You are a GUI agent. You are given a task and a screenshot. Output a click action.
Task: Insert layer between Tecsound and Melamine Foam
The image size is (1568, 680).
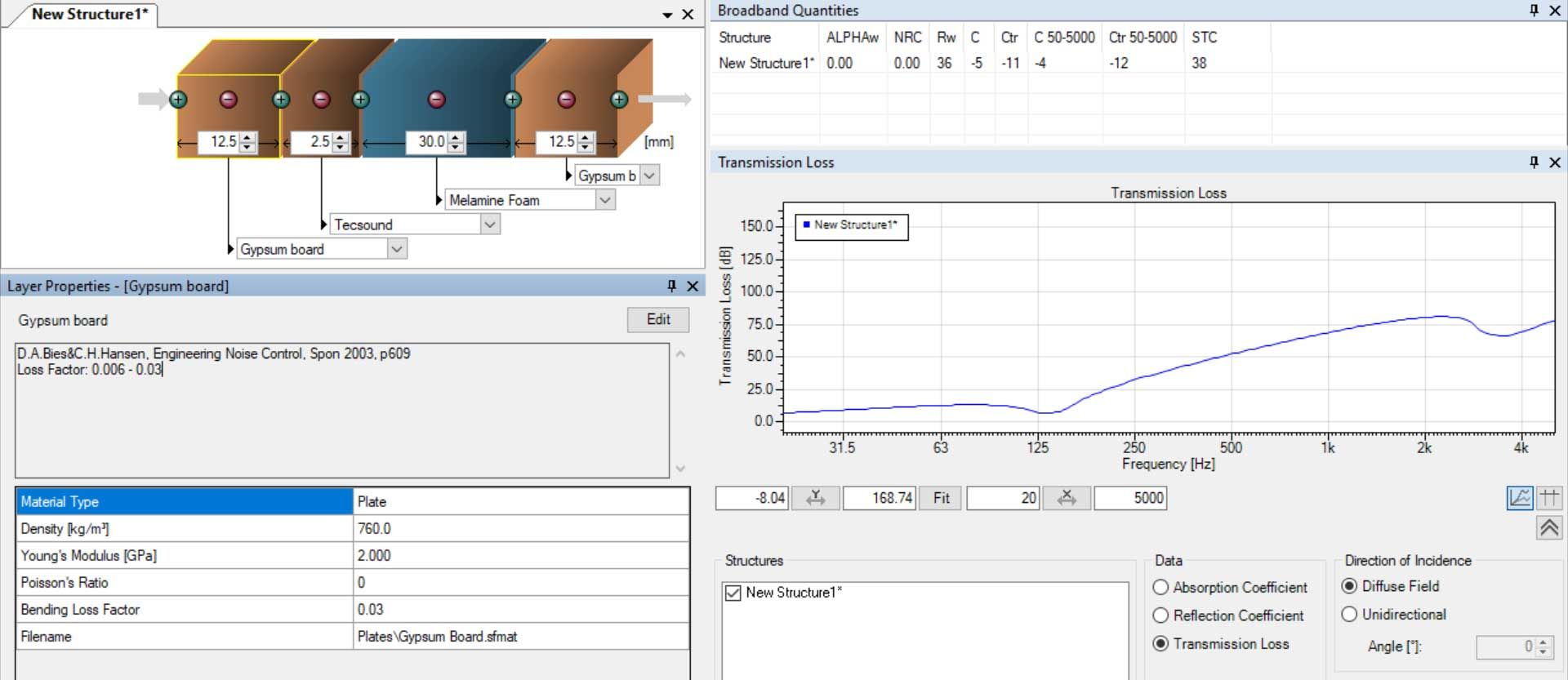[x=361, y=100]
